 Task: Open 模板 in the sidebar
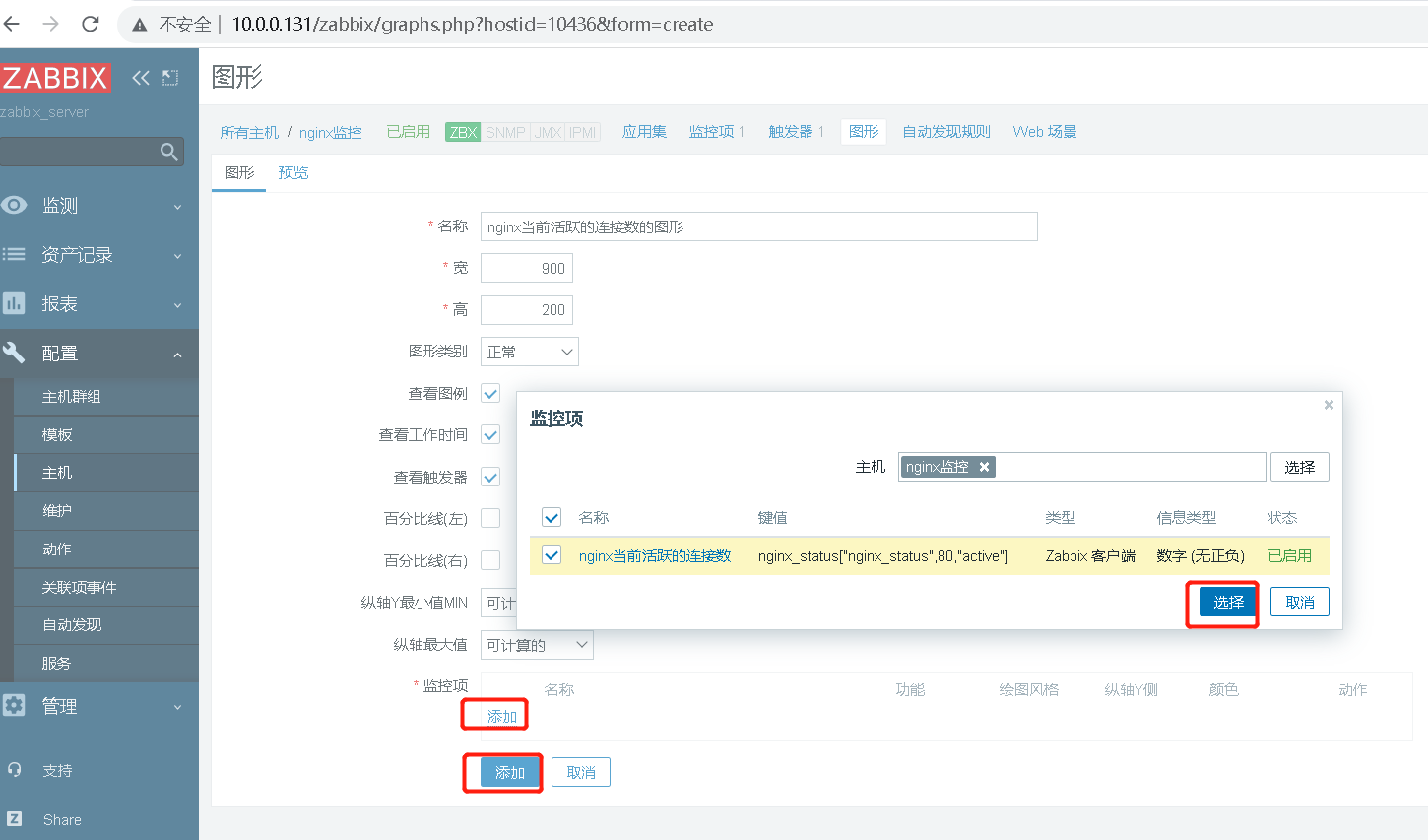[106, 434]
